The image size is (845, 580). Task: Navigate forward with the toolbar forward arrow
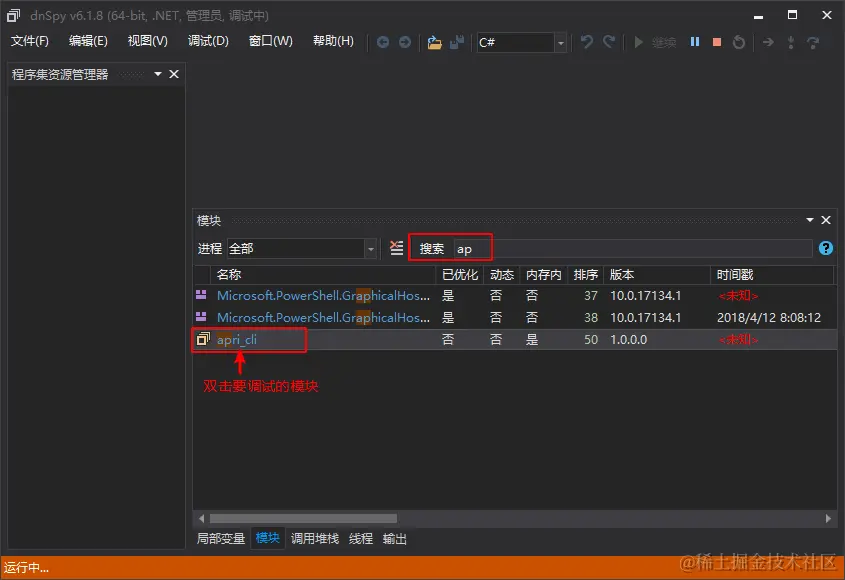tap(405, 42)
